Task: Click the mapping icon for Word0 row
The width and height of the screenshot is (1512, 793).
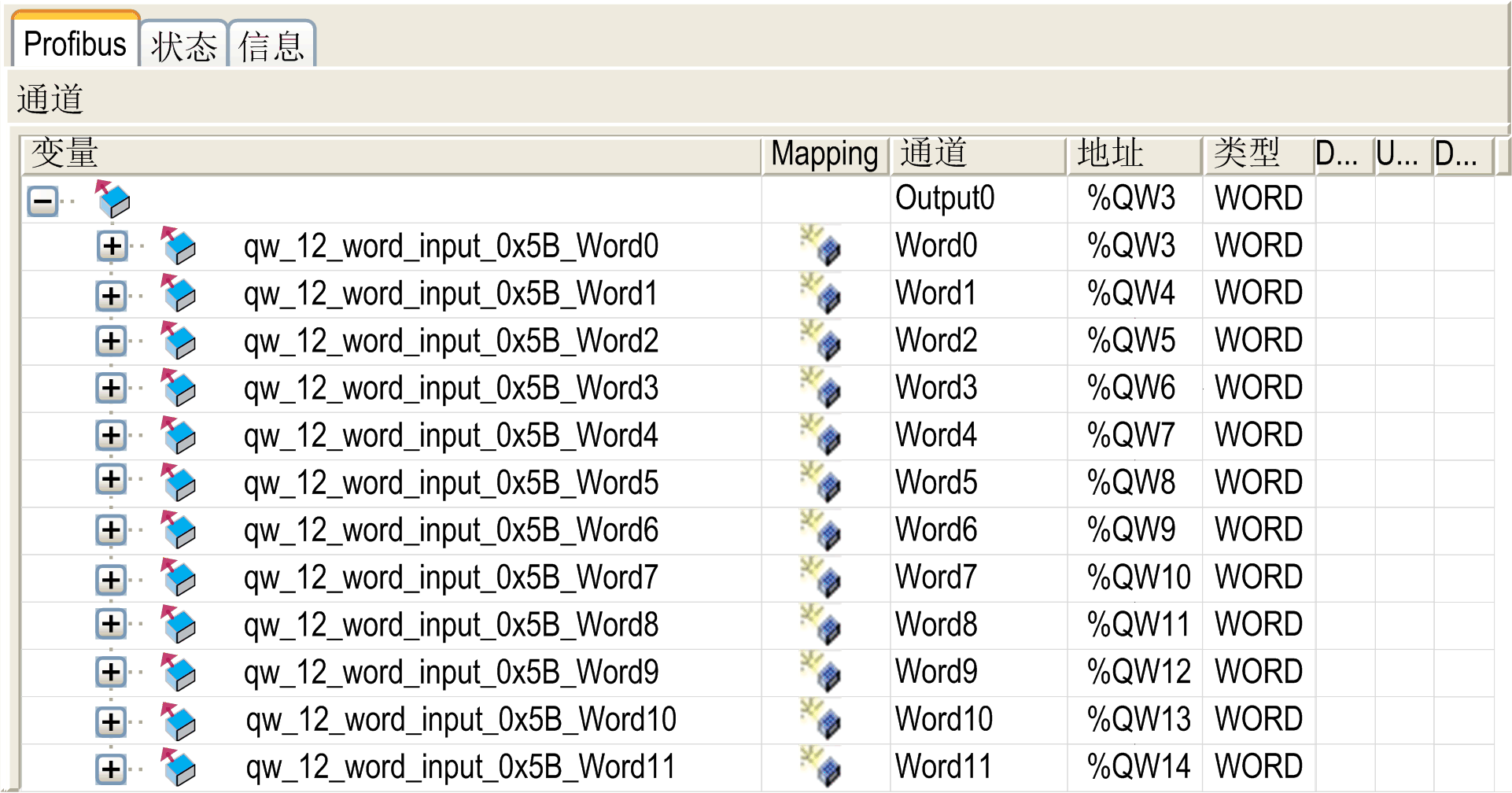Action: click(x=821, y=246)
